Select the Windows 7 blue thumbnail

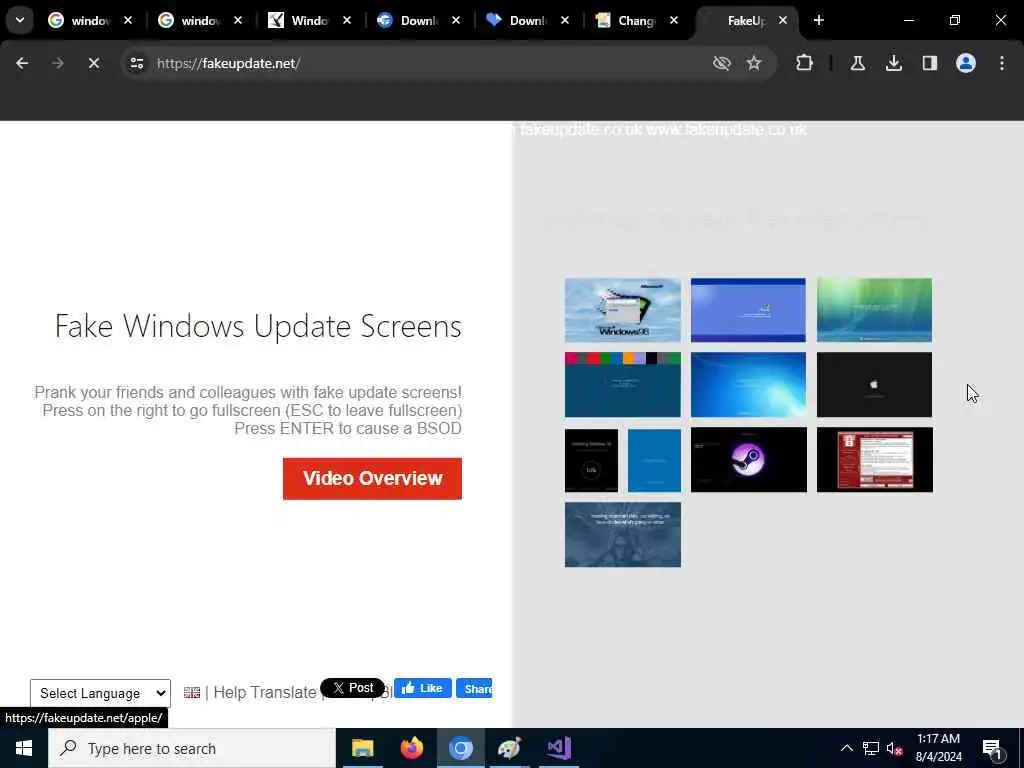tap(748, 385)
